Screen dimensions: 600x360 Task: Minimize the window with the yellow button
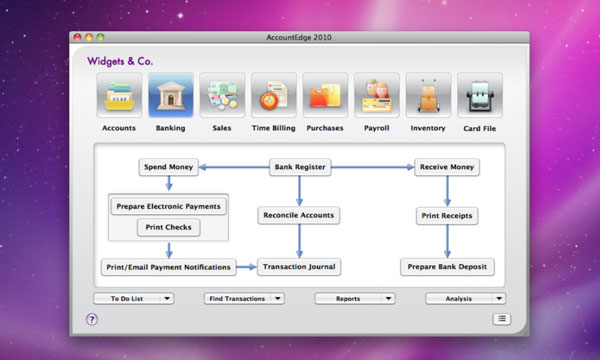click(x=89, y=37)
